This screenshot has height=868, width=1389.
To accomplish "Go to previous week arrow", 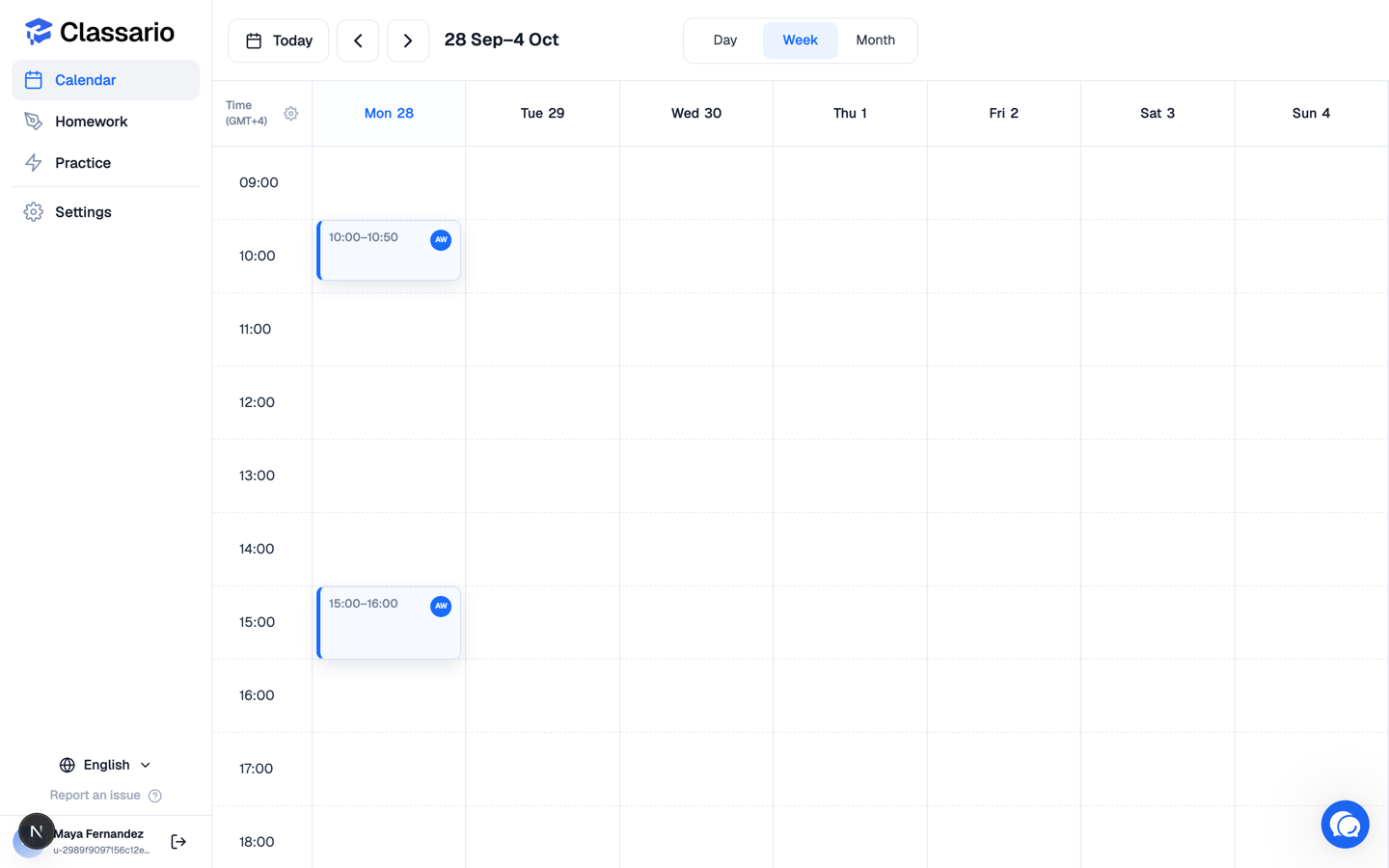I will [358, 41].
